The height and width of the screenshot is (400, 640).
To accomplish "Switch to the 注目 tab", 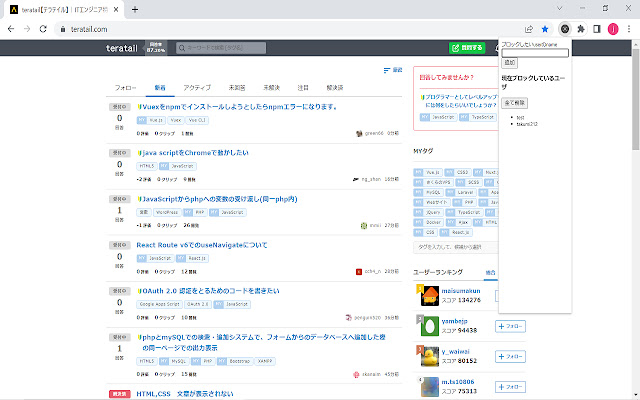I will [303, 88].
